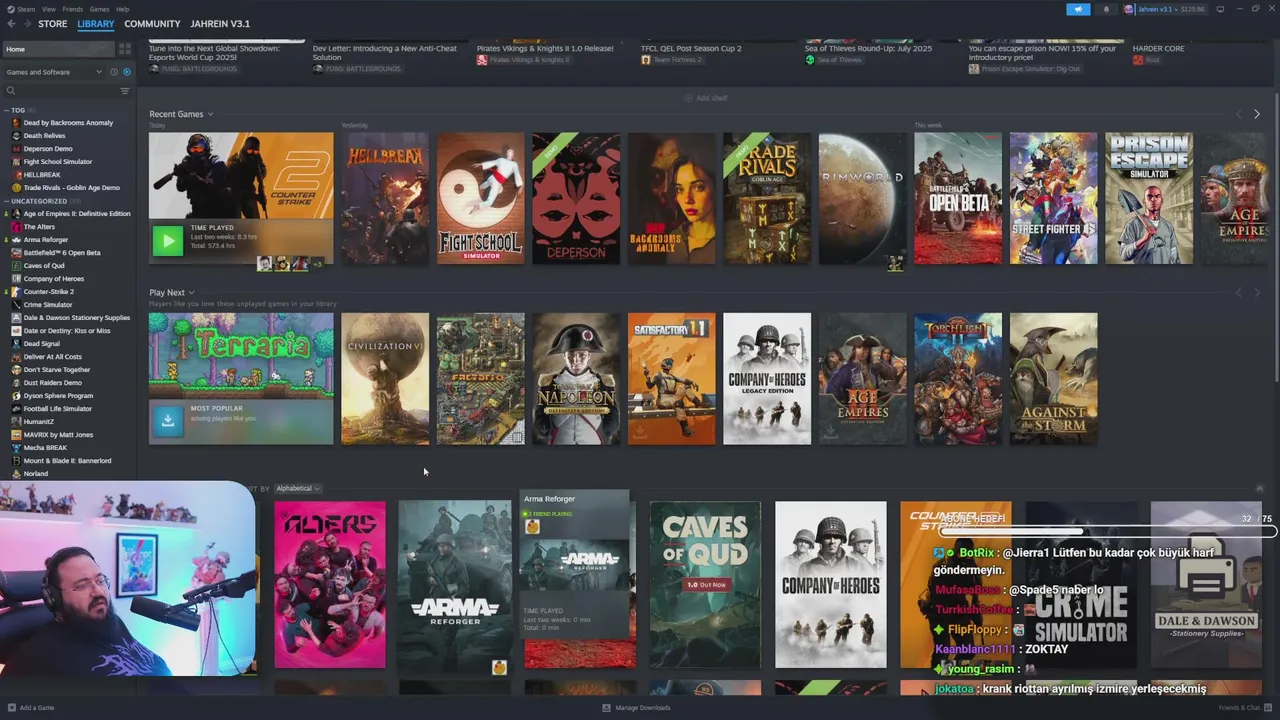
Task: Select Home in library sidebar
Action: pyautogui.click(x=58, y=49)
